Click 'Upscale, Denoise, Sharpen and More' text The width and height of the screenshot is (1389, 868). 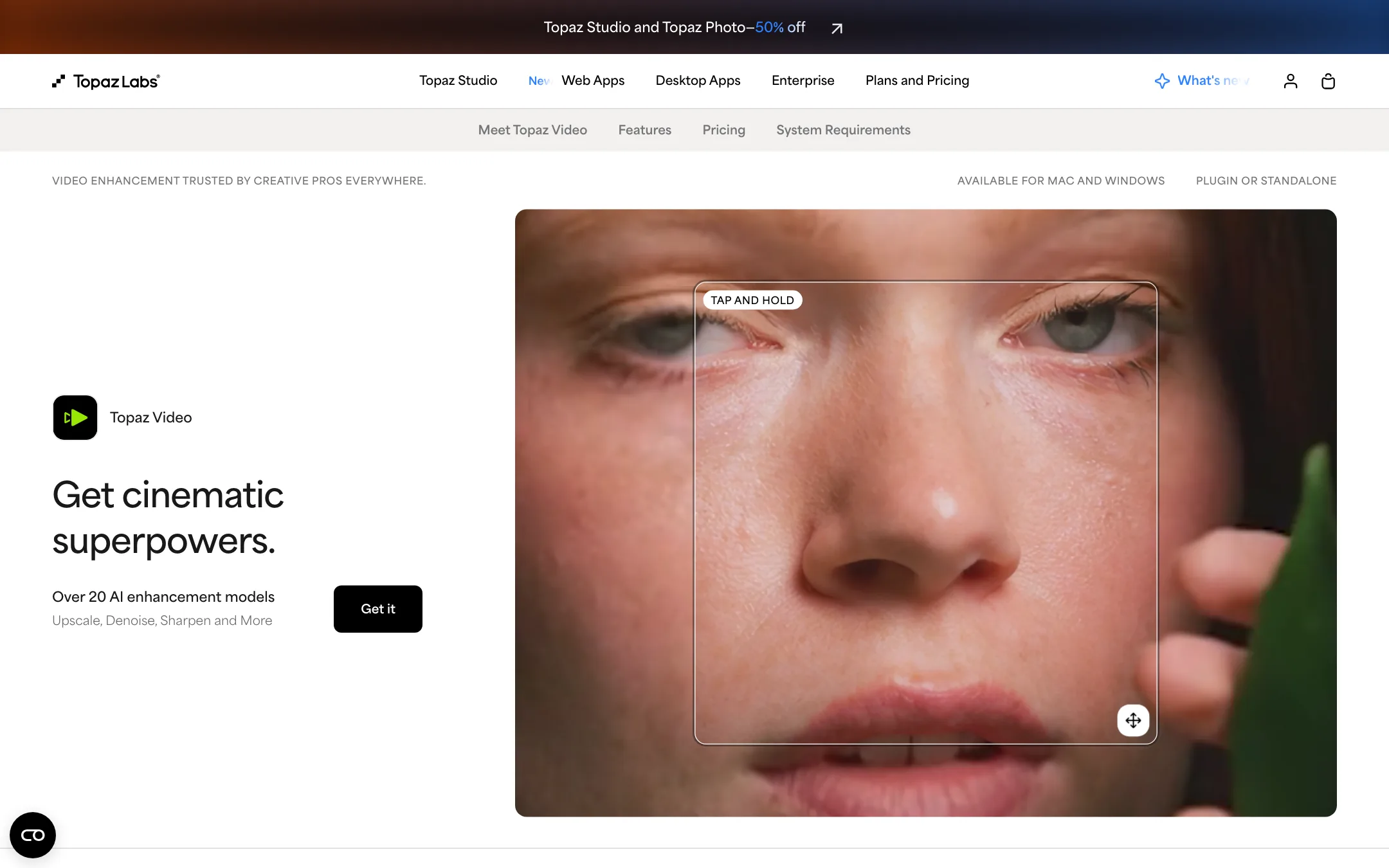point(162,620)
